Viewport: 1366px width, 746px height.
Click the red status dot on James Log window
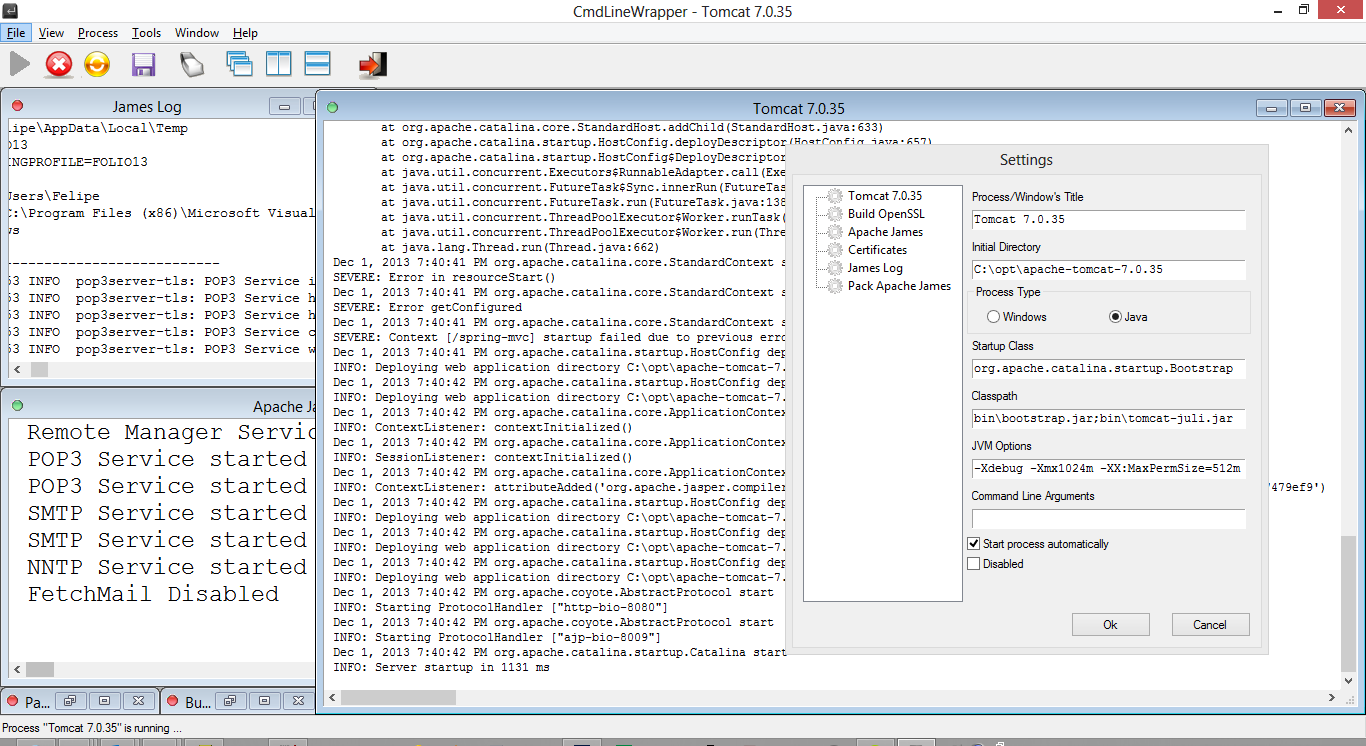(x=17, y=106)
